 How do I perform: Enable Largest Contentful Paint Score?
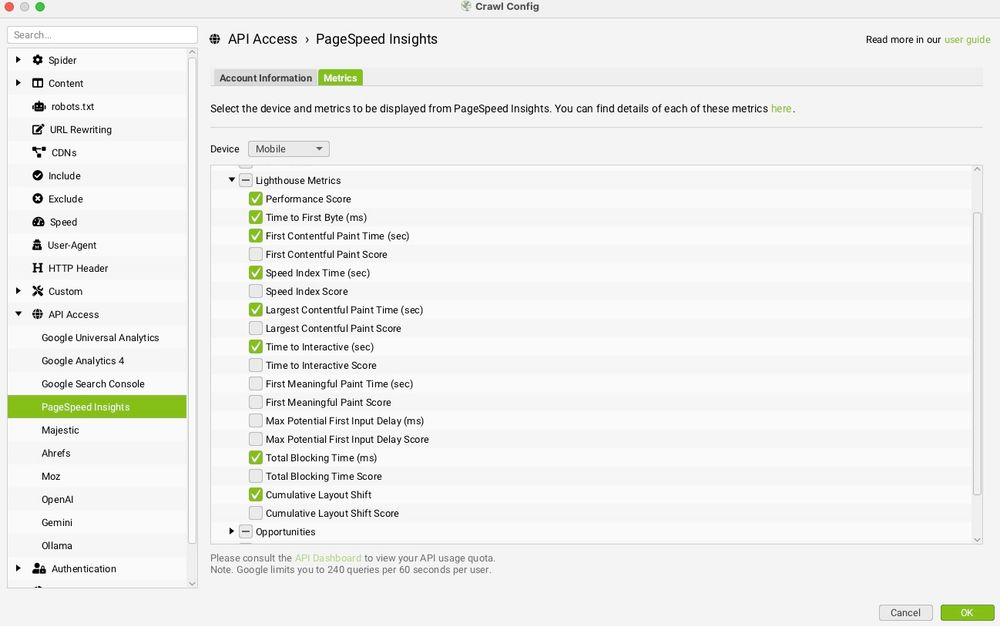click(x=256, y=328)
